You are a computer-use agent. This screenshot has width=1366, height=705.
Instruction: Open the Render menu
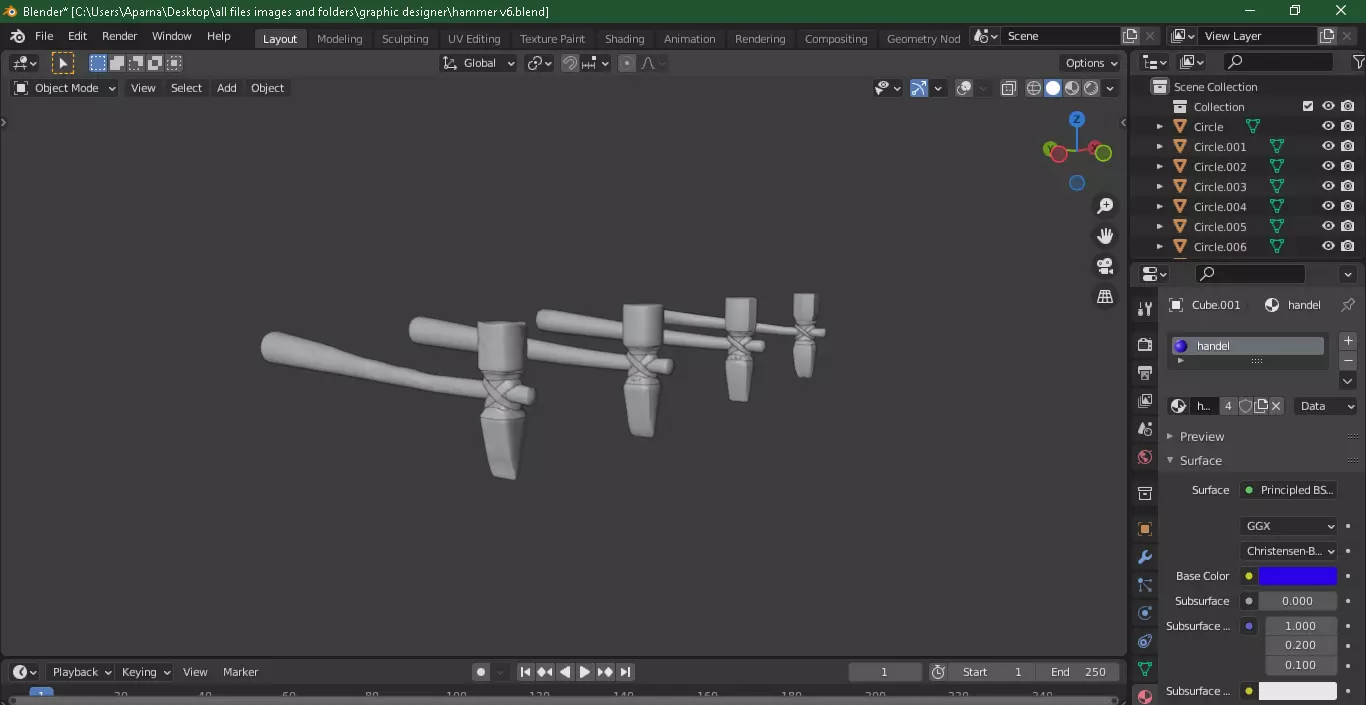click(x=120, y=36)
